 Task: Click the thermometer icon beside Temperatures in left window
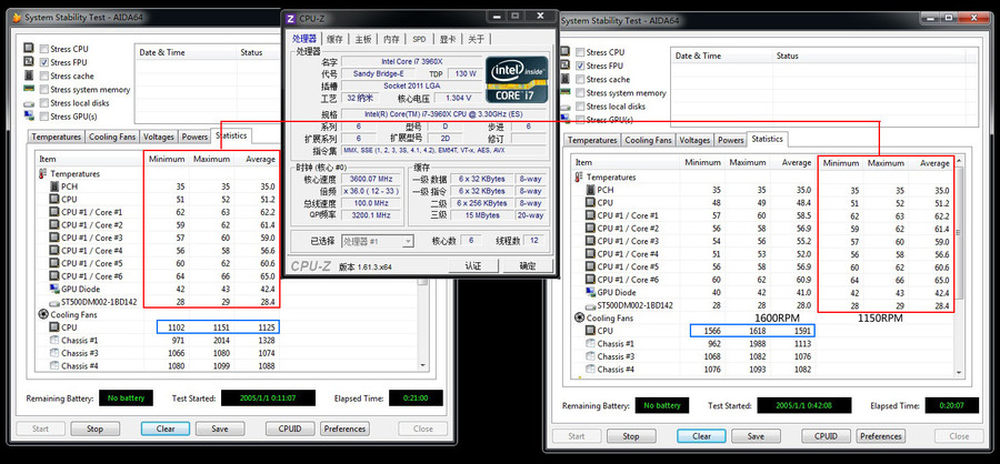[x=43, y=173]
